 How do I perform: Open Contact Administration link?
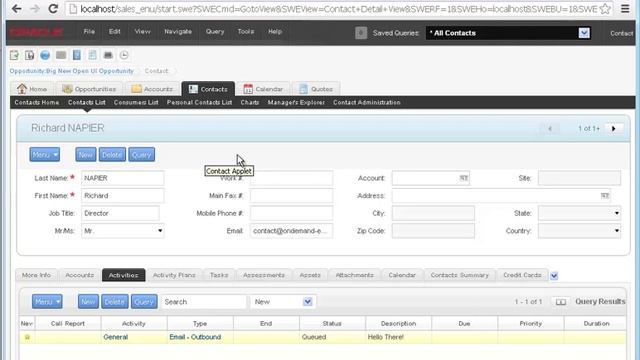coord(367,102)
